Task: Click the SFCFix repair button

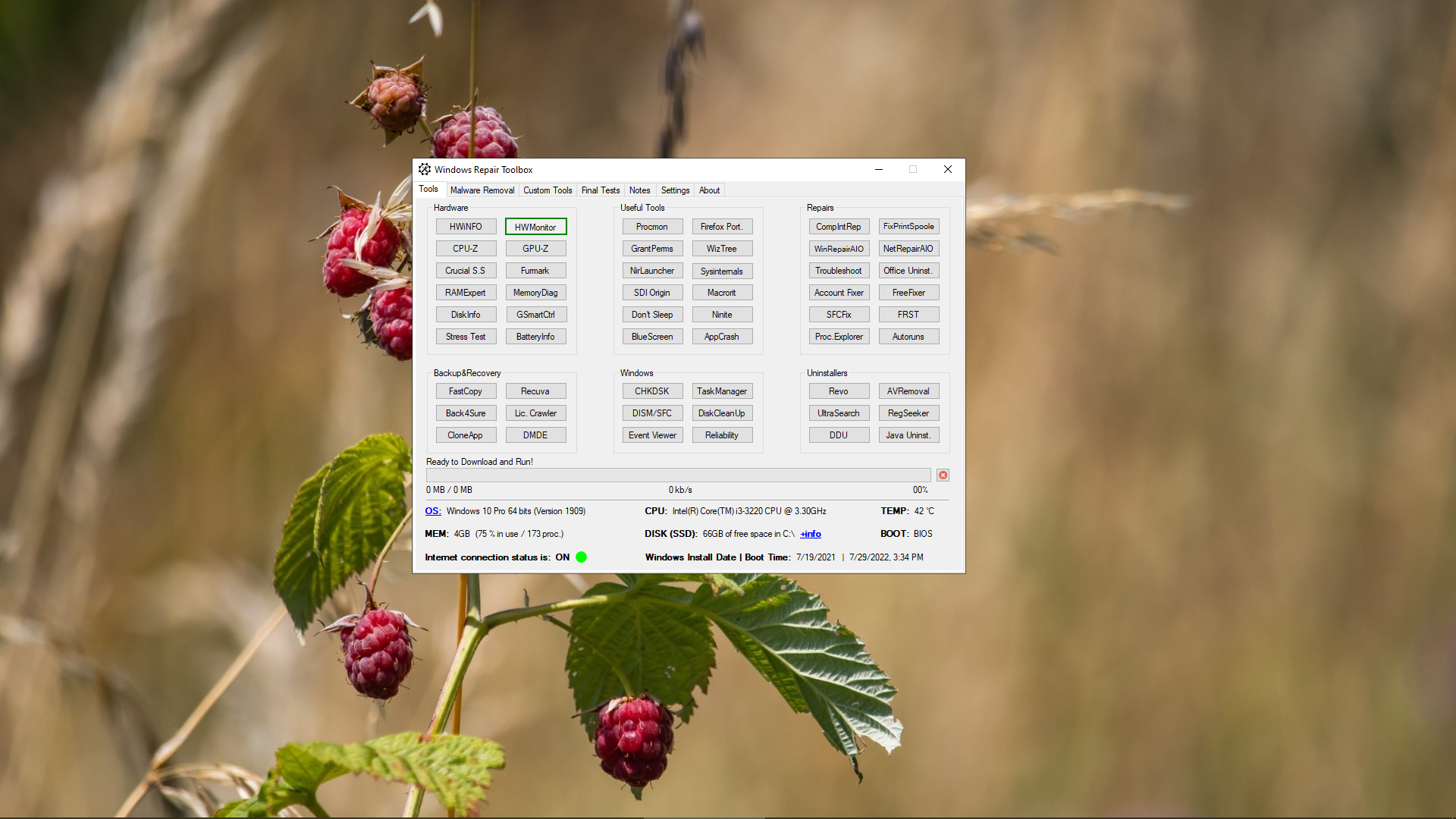Action: 839,315
